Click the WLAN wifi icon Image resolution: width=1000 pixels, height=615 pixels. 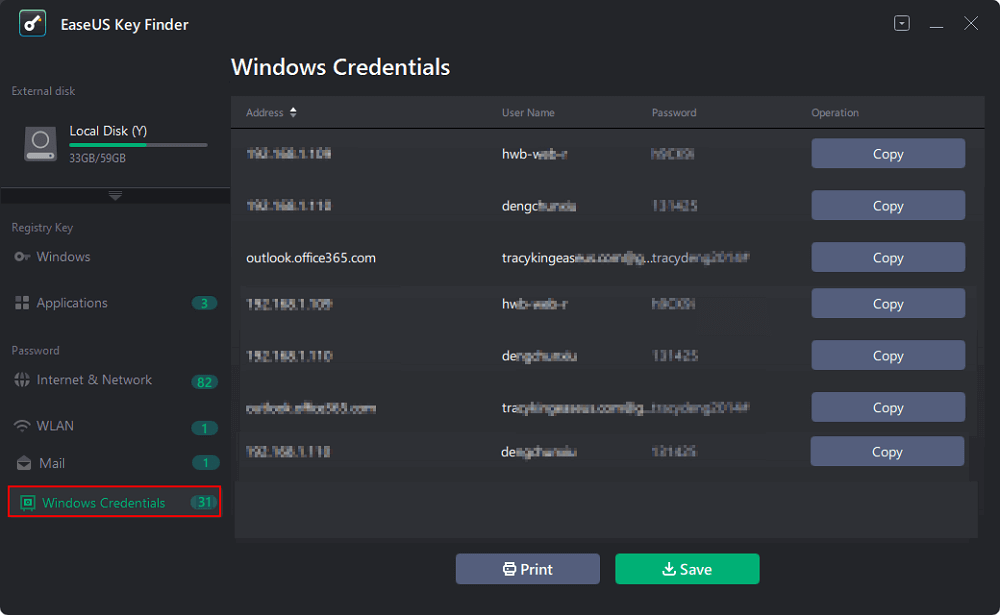click(22, 426)
